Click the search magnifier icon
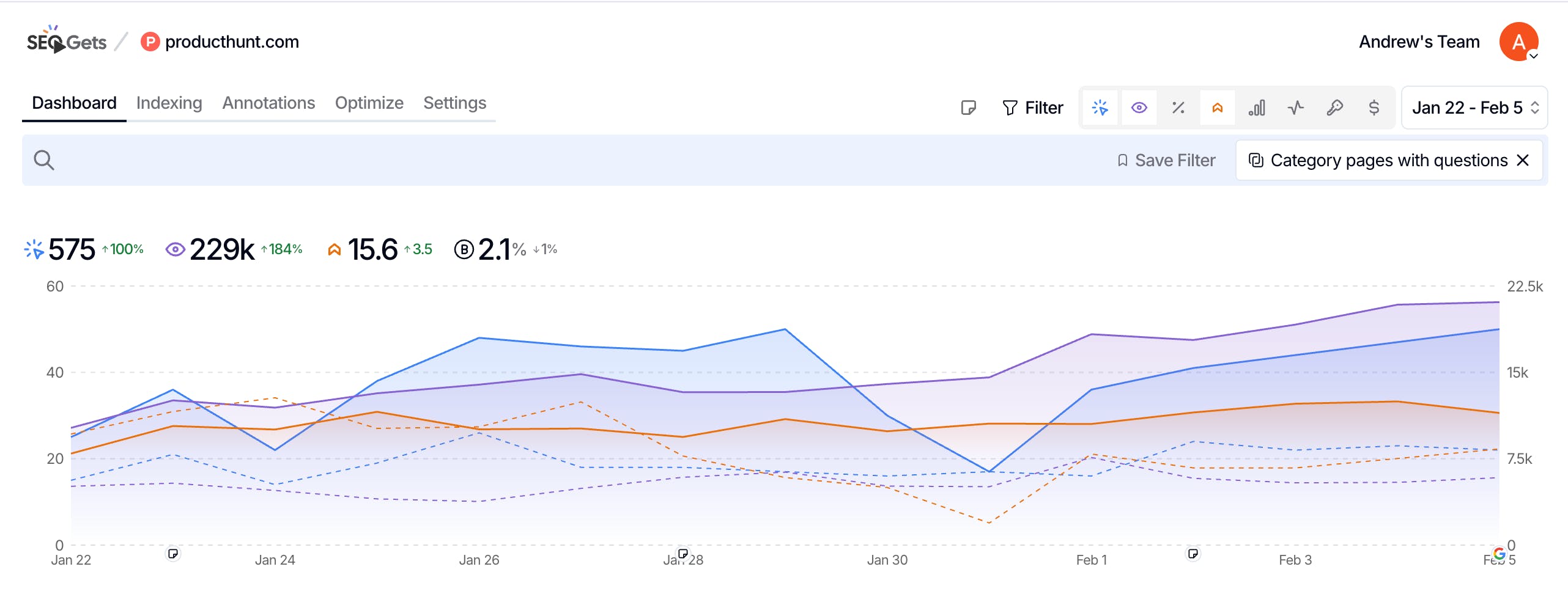This screenshot has height=594, width=1568. click(44, 160)
